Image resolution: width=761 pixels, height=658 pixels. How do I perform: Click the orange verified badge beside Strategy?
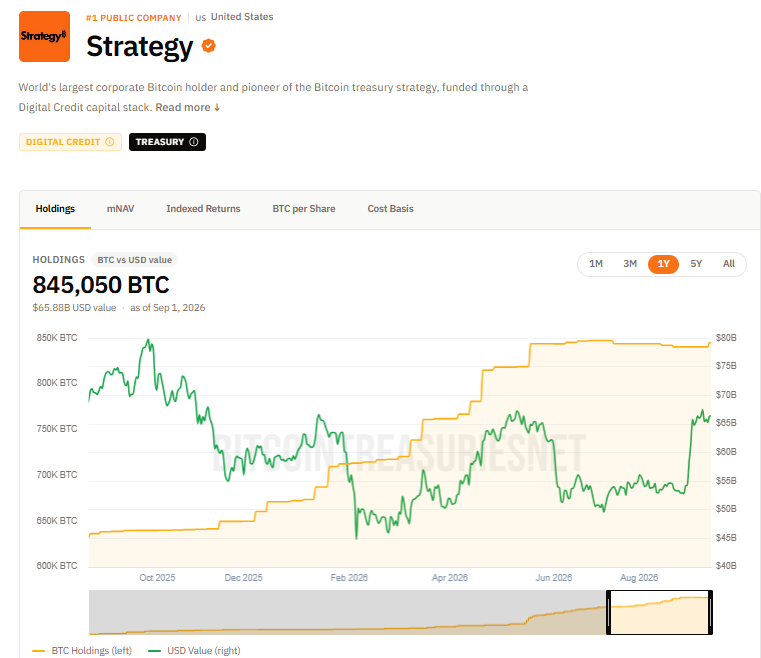[x=209, y=46]
